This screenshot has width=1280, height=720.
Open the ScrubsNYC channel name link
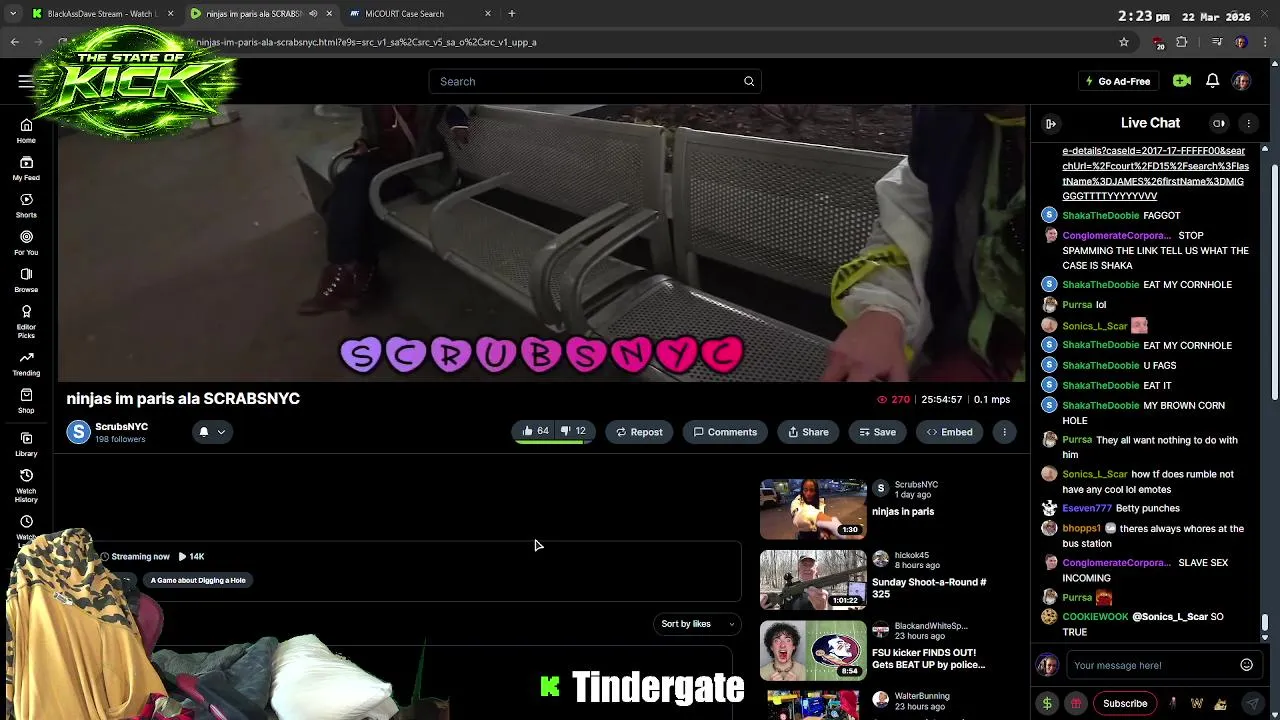121,427
